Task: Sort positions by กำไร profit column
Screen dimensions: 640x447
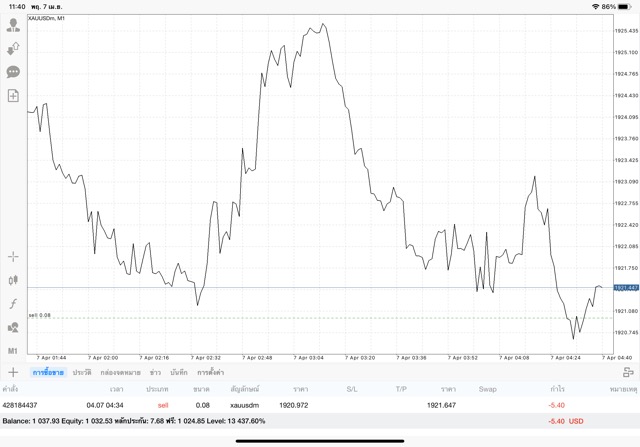Action: [556, 388]
